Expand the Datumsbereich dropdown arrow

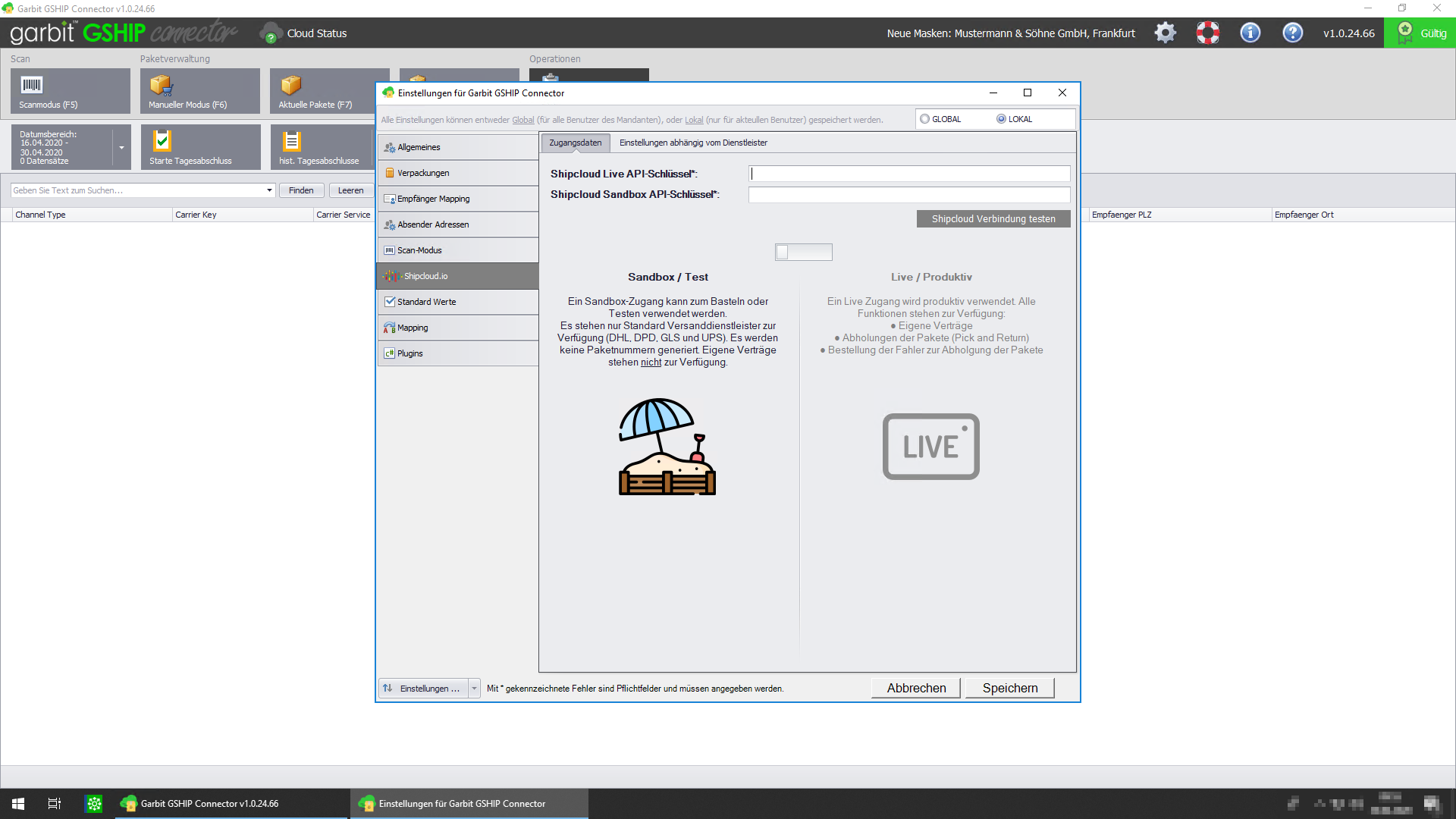coord(121,147)
